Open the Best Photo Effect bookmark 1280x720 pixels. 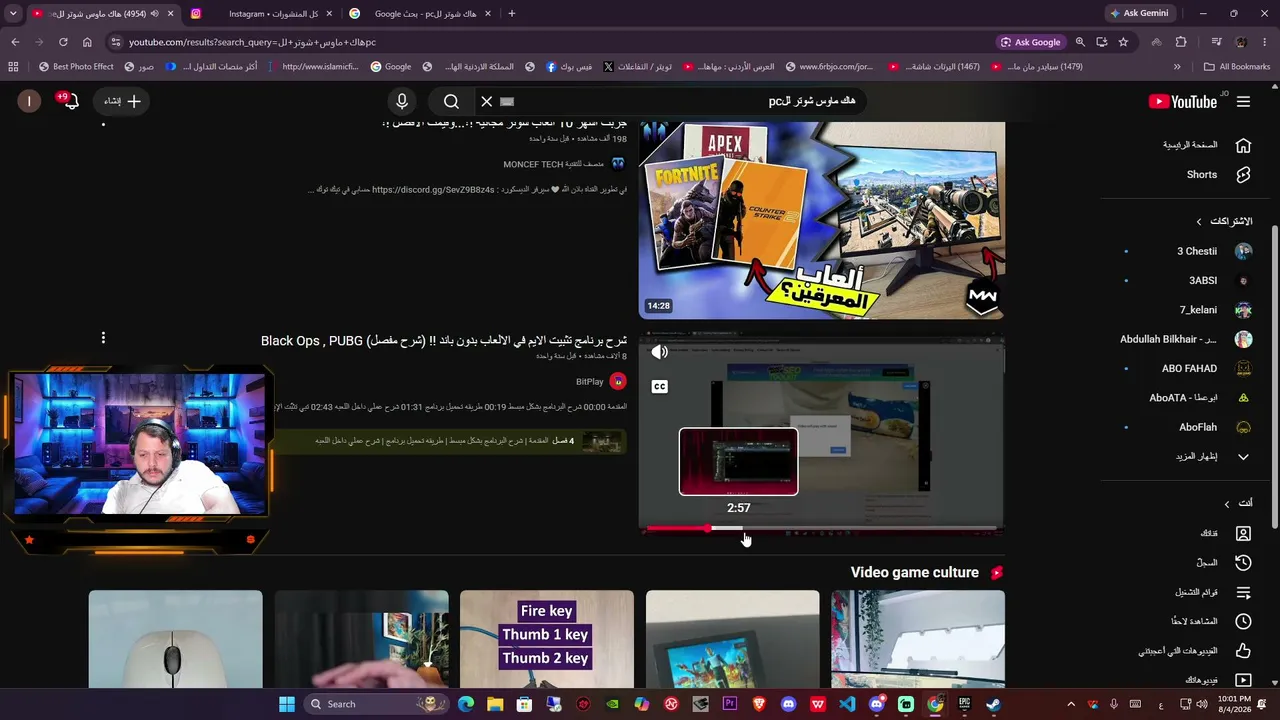pos(75,67)
